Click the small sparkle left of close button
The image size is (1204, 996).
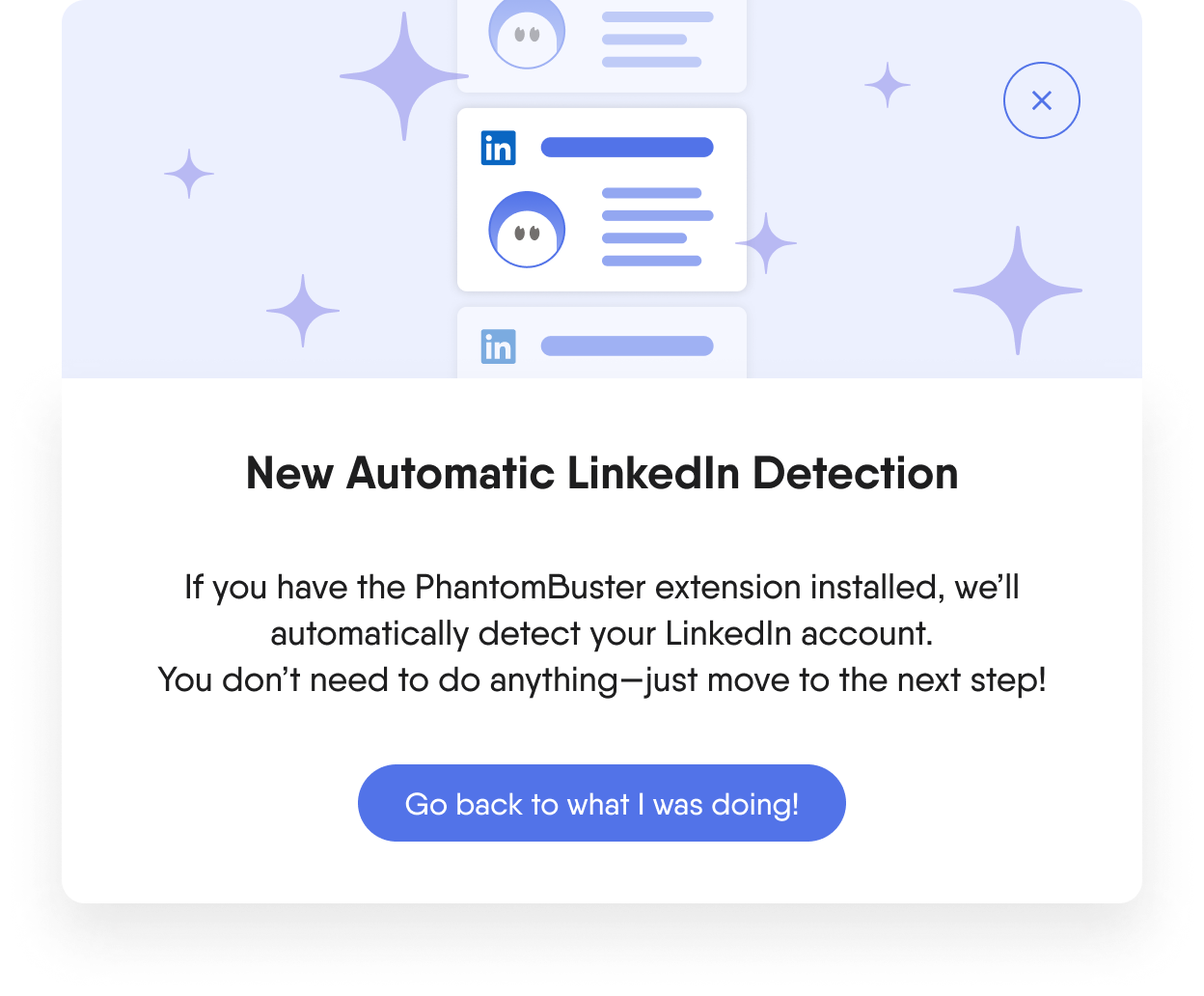click(888, 85)
